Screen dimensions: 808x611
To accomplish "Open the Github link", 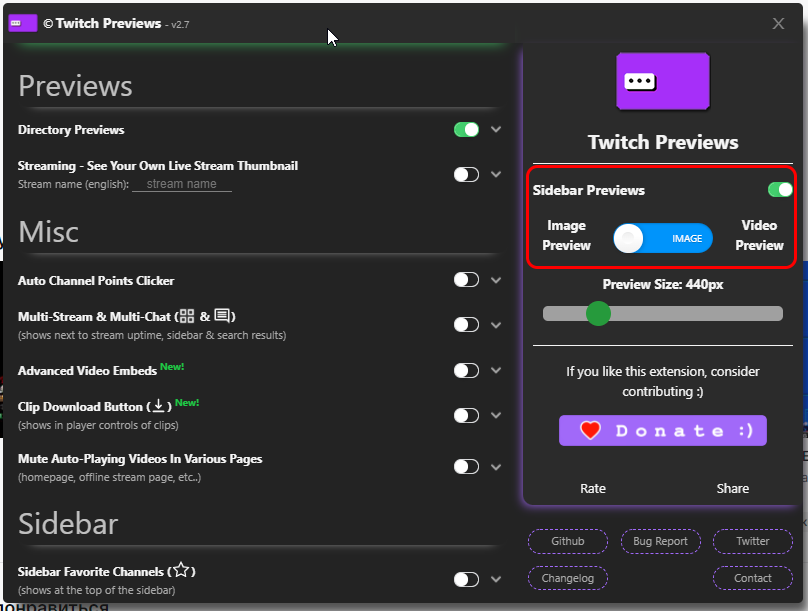I will [567, 541].
